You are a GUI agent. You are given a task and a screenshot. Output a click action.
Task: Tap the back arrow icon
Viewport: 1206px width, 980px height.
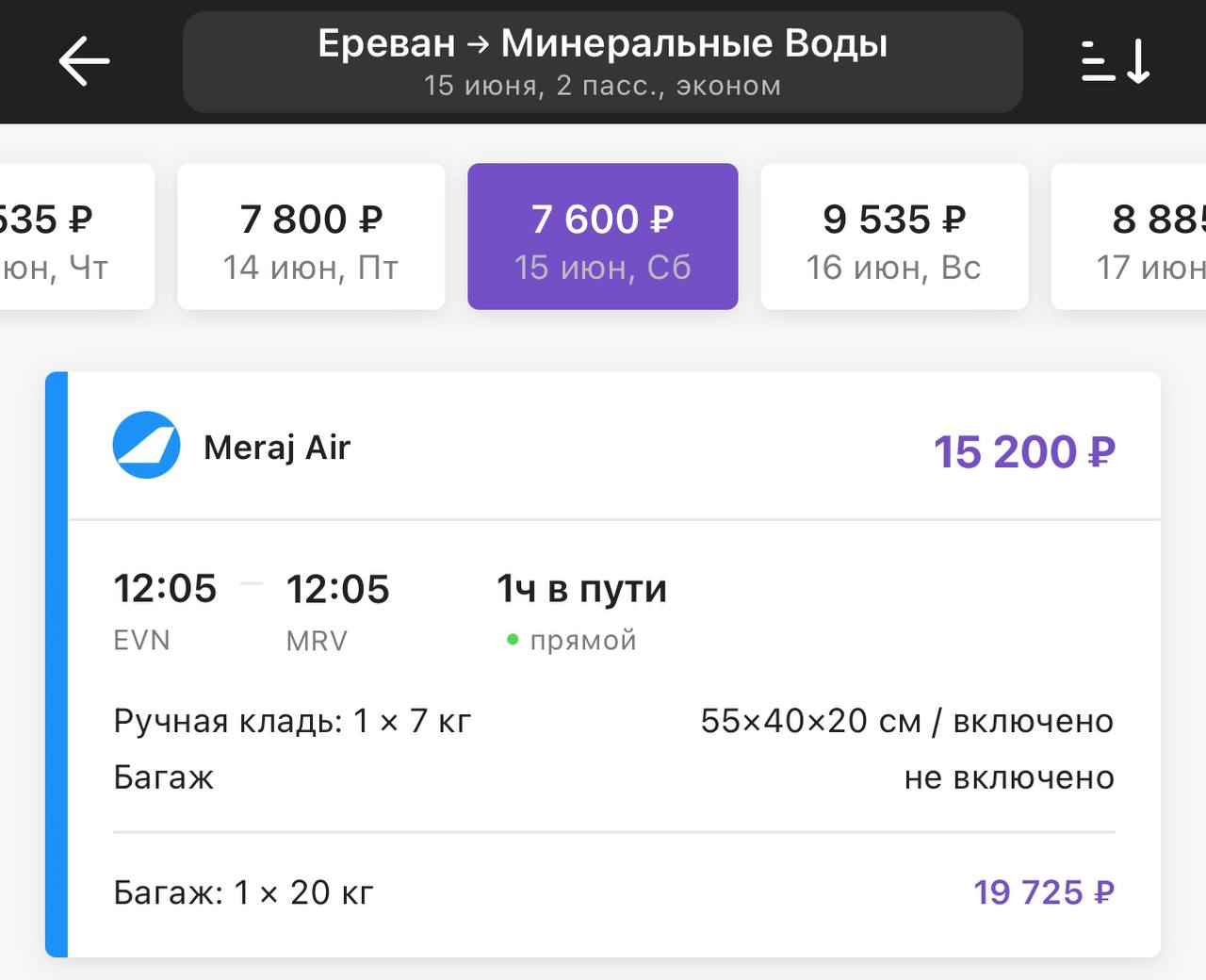[x=84, y=61]
